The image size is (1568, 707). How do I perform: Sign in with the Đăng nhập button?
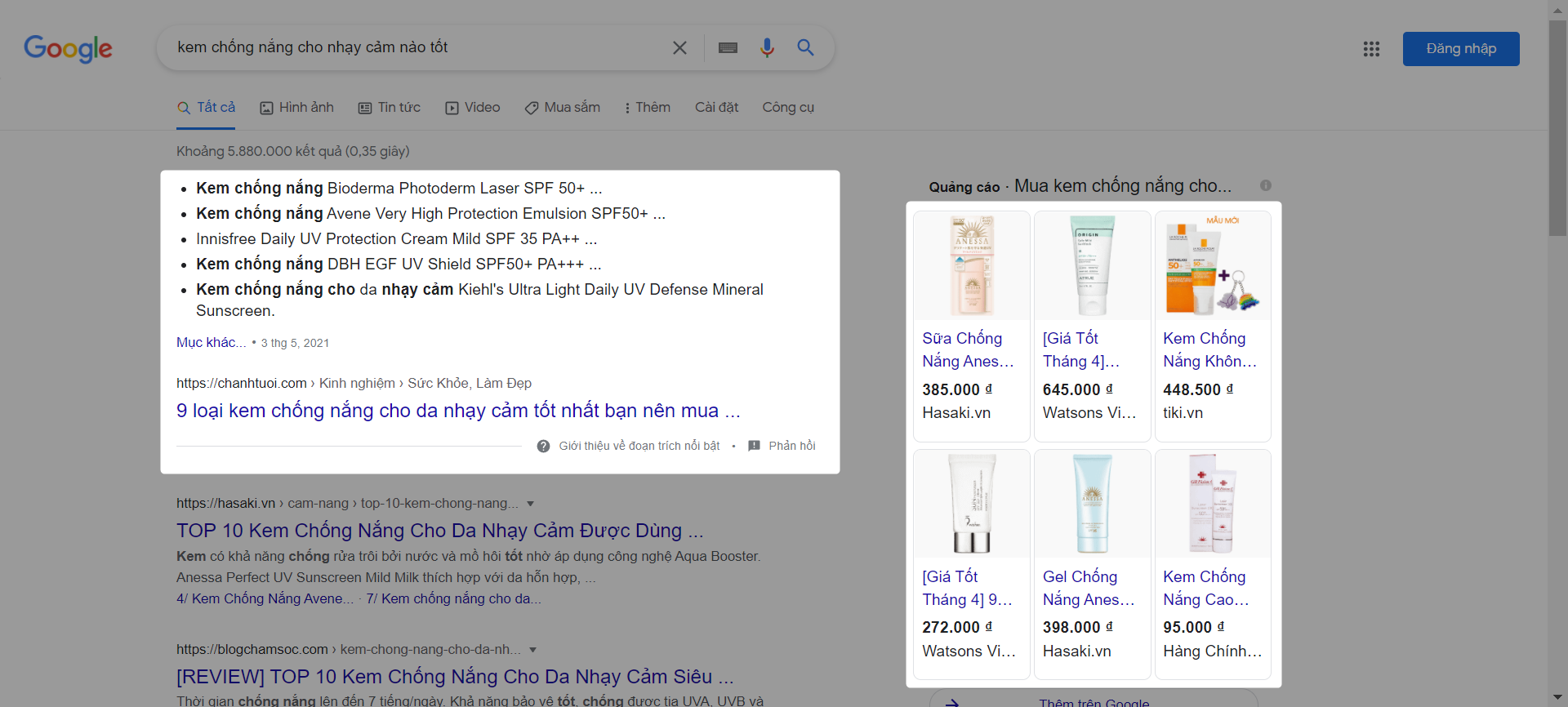pos(1461,49)
